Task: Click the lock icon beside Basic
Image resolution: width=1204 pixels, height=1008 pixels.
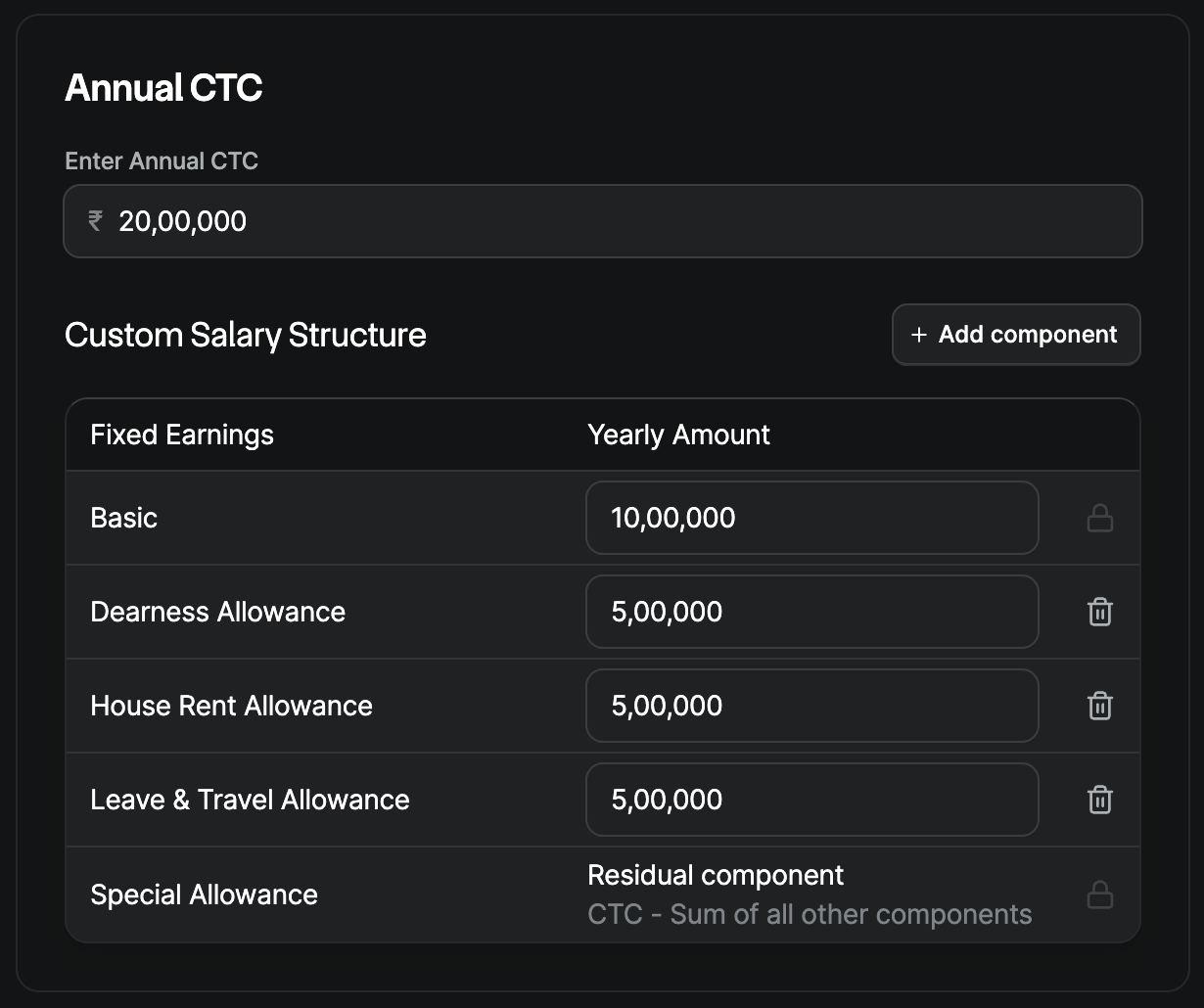Action: pyautogui.click(x=1100, y=518)
